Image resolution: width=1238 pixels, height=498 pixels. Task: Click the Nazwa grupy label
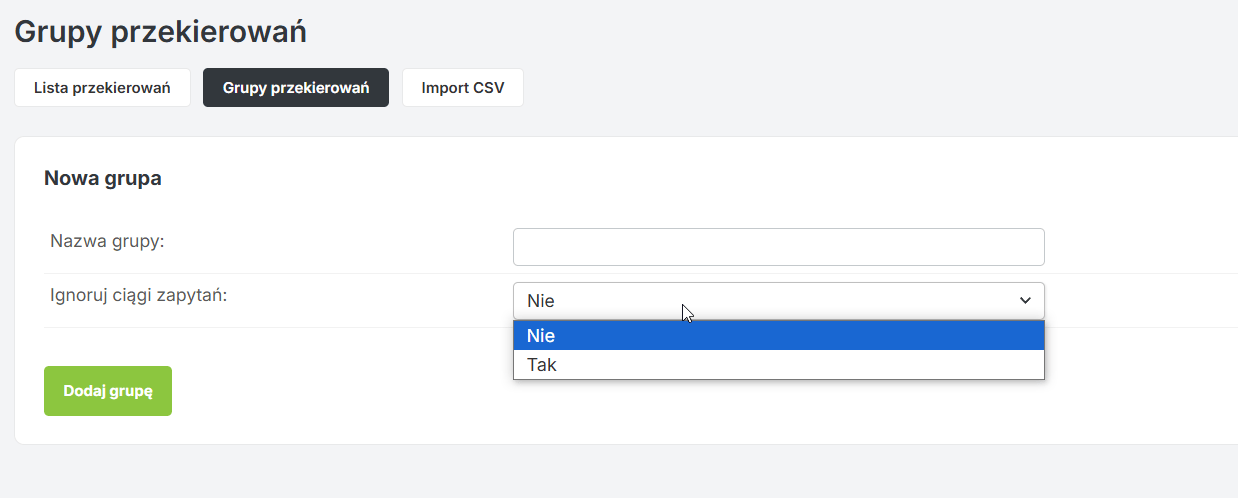[x=107, y=241]
